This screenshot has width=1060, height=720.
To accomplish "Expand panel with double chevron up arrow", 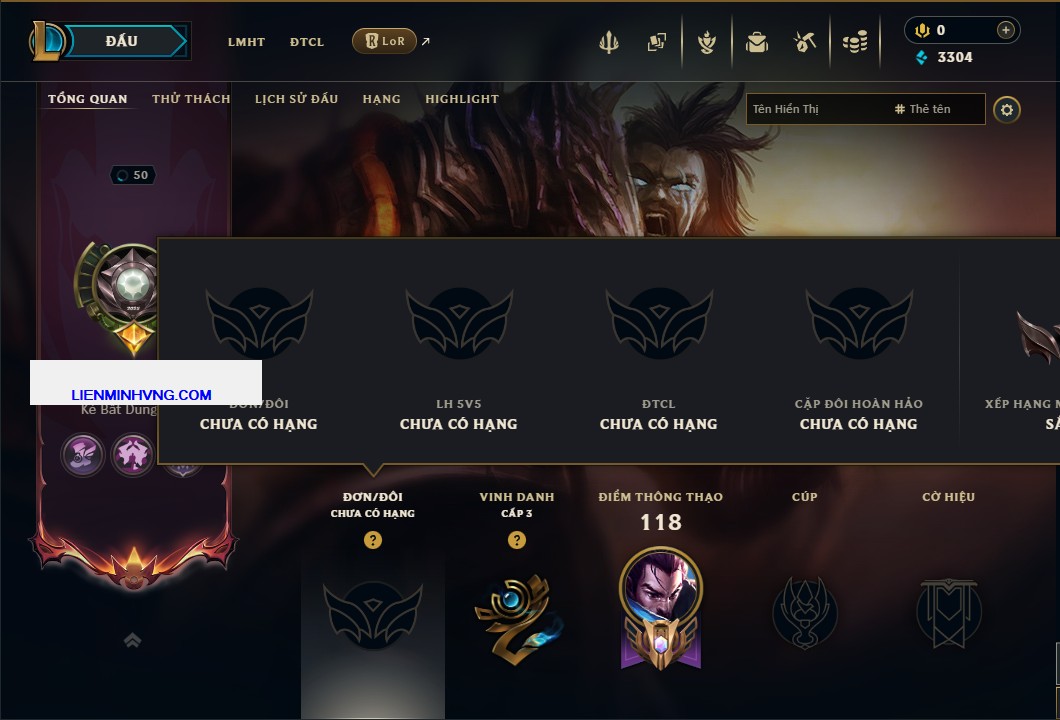I will pyautogui.click(x=132, y=640).
